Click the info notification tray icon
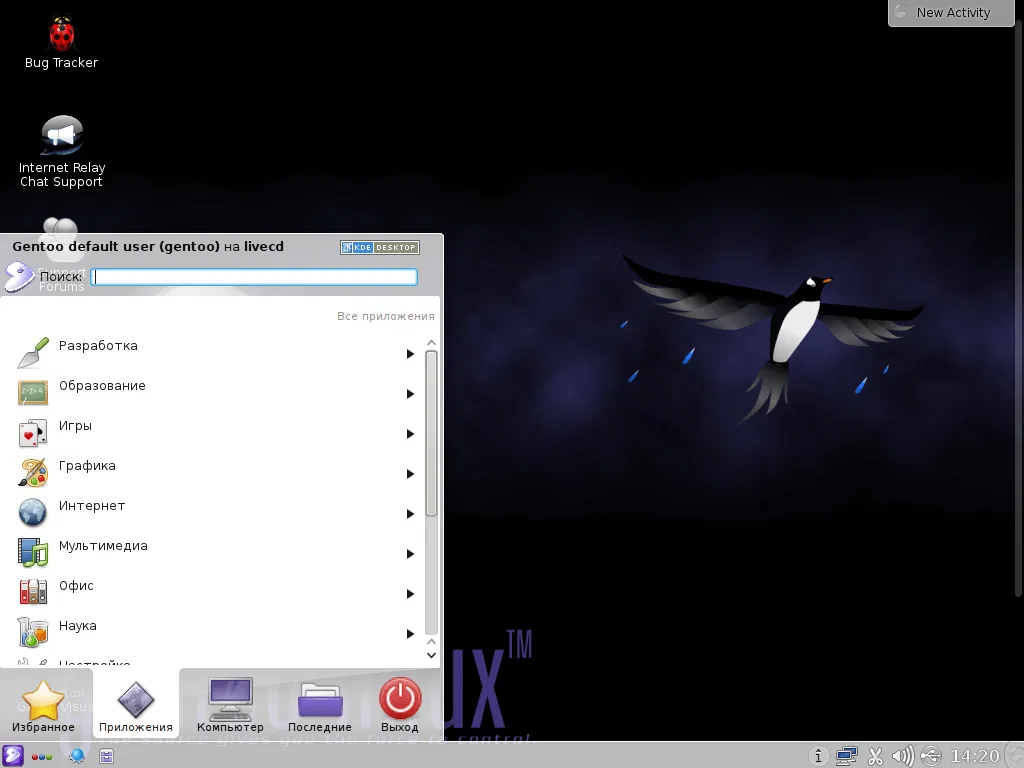Screen dimensions: 1024x768 (818, 756)
